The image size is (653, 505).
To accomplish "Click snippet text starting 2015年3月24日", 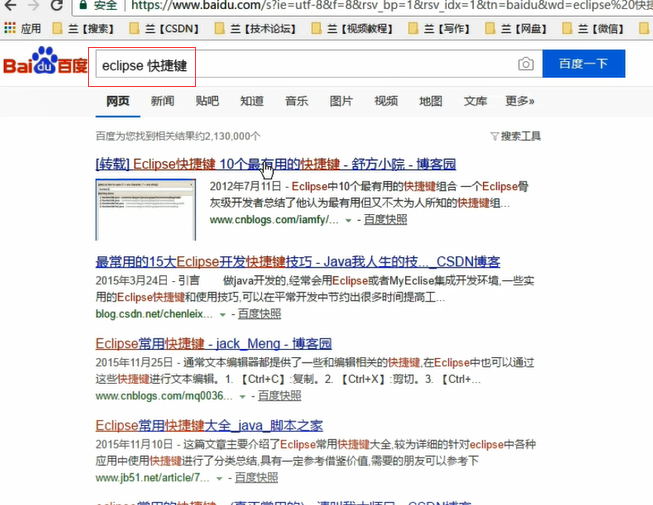I will pyautogui.click(x=315, y=289).
